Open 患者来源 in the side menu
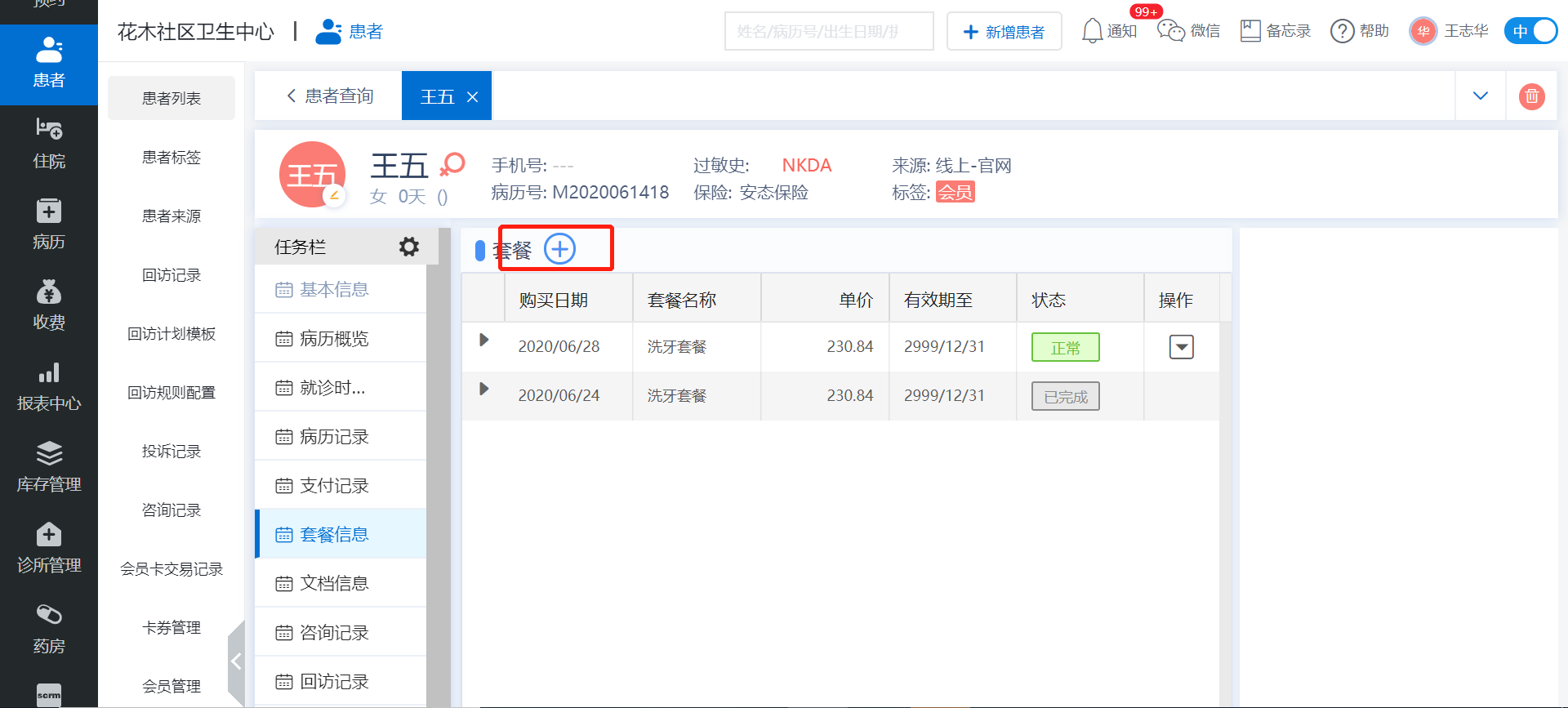The image size is (1568, 708). click(171, 216)
